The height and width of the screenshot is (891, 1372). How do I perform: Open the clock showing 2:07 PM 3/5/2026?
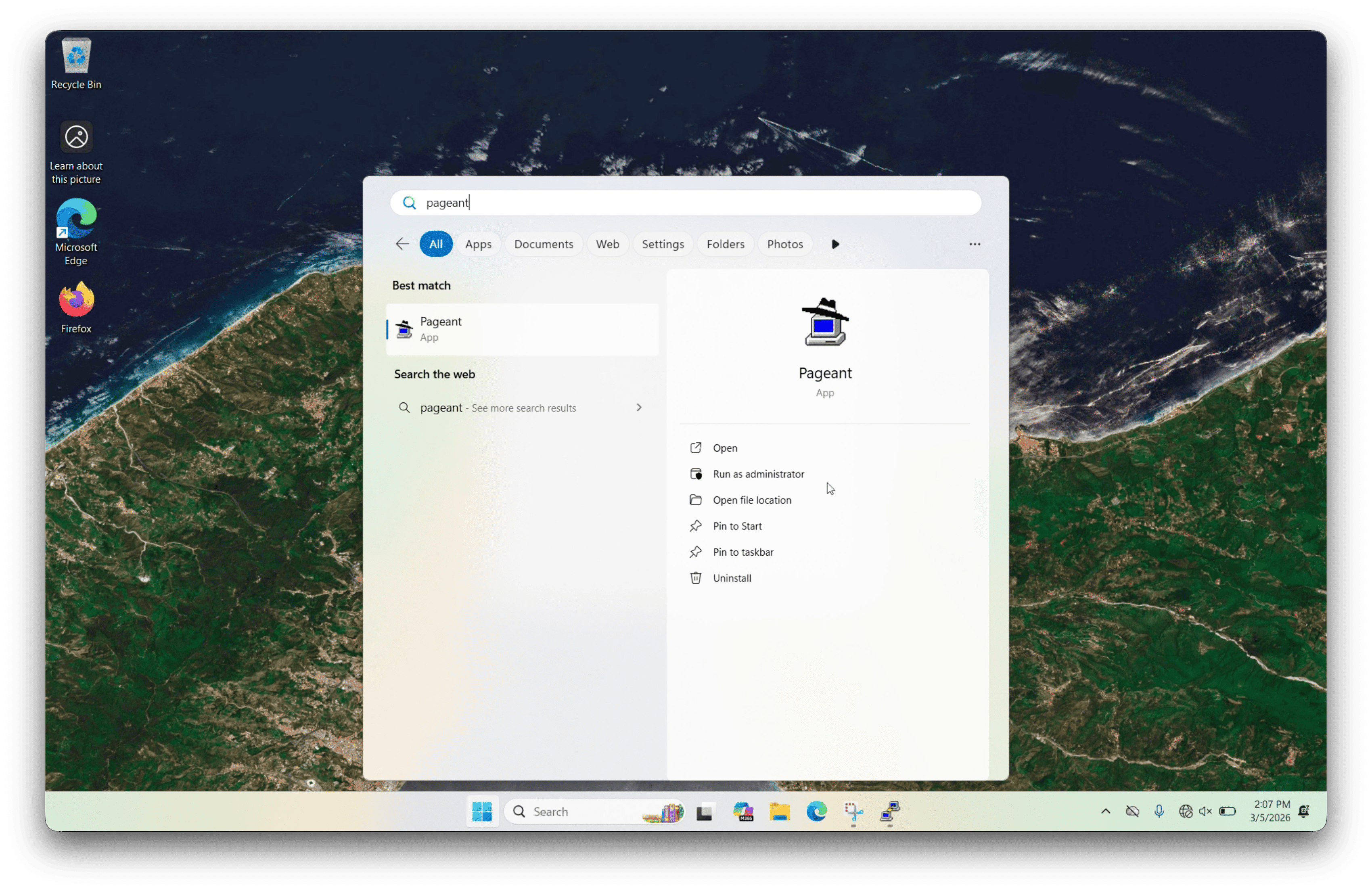tap(1271, 812)
